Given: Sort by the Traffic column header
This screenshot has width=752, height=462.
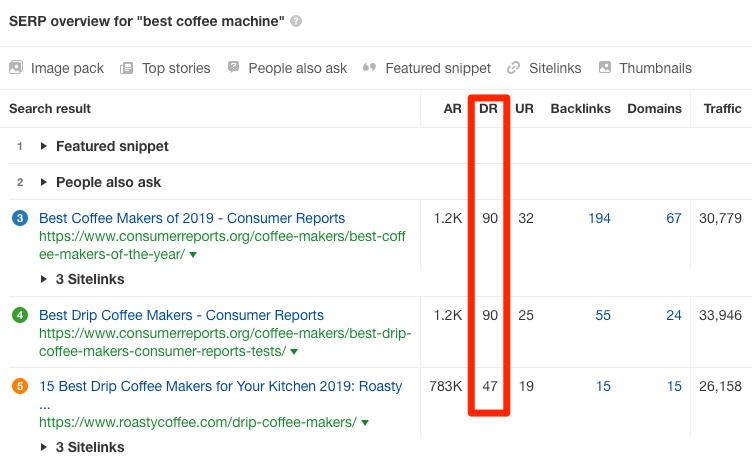Looking at the screenshot, I should [722, 108].
